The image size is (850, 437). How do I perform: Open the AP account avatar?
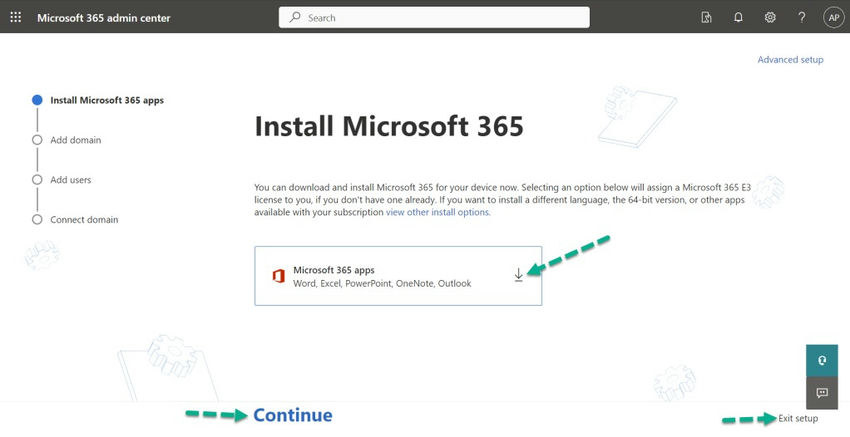point(834,17)
